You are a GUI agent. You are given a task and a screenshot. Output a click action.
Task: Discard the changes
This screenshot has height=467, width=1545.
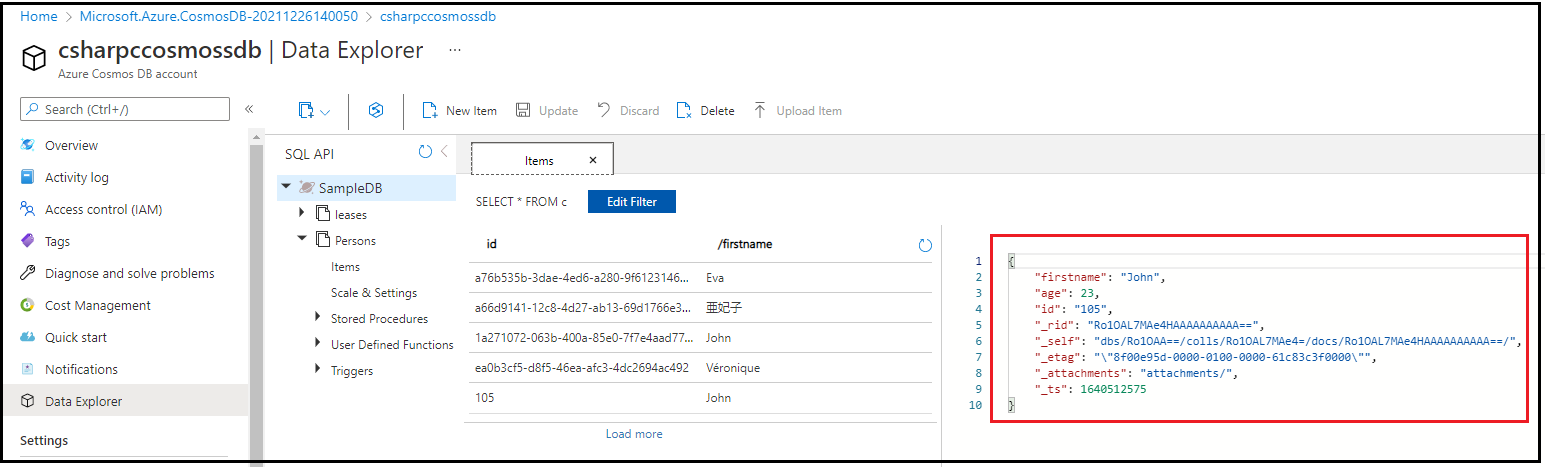click(628, 111)
